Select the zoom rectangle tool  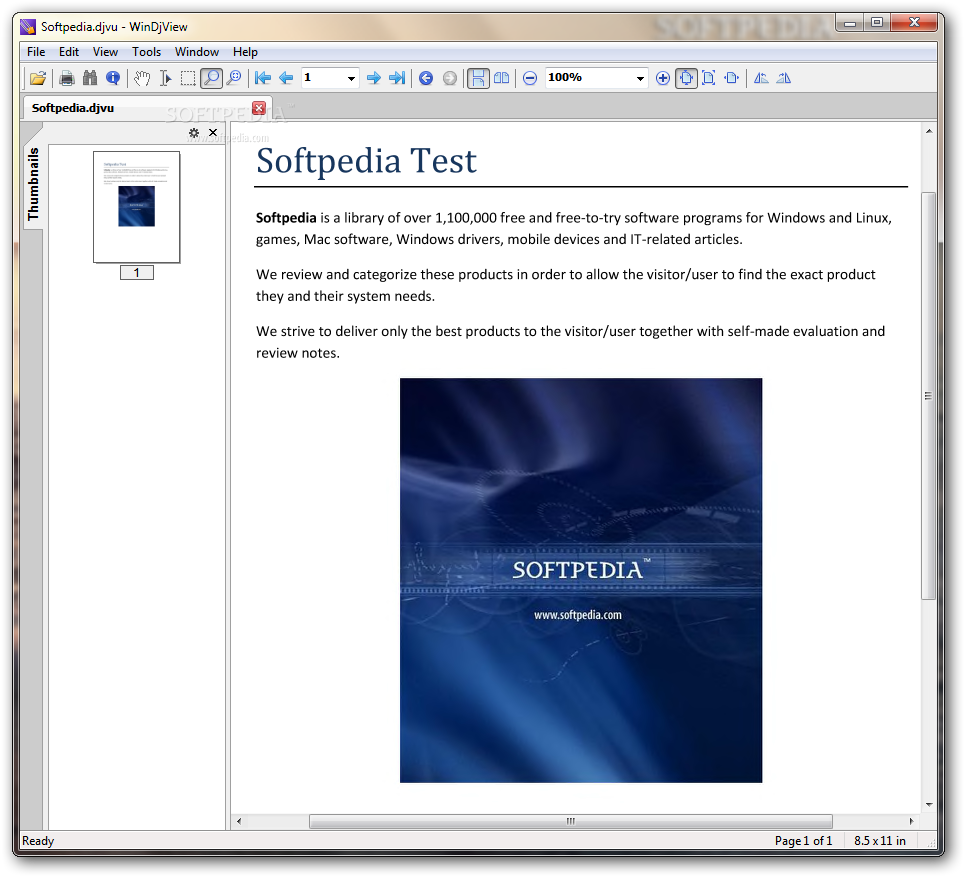[234, 78]
